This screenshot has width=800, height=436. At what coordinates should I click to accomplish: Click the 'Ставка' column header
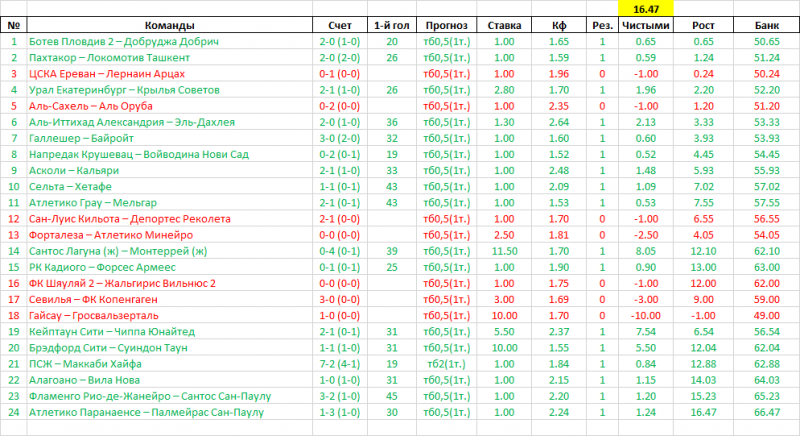click(x=503, y=25)
